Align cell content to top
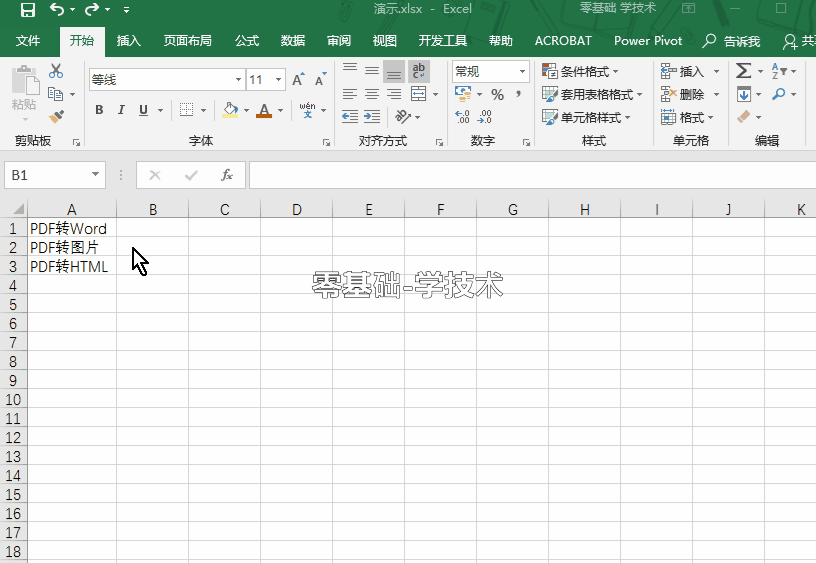 pos(350,68)
